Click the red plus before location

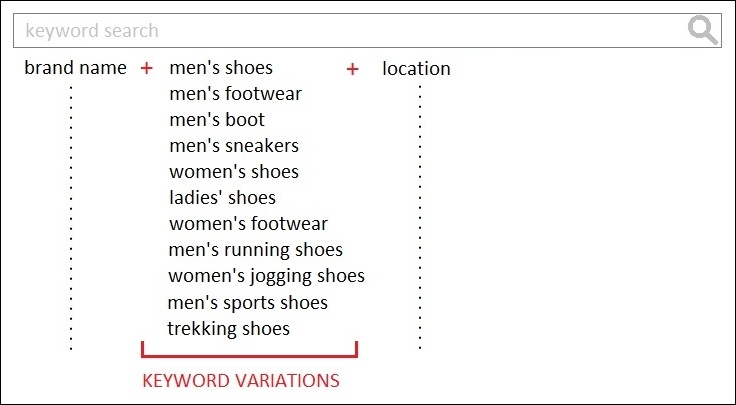point(353,69)
